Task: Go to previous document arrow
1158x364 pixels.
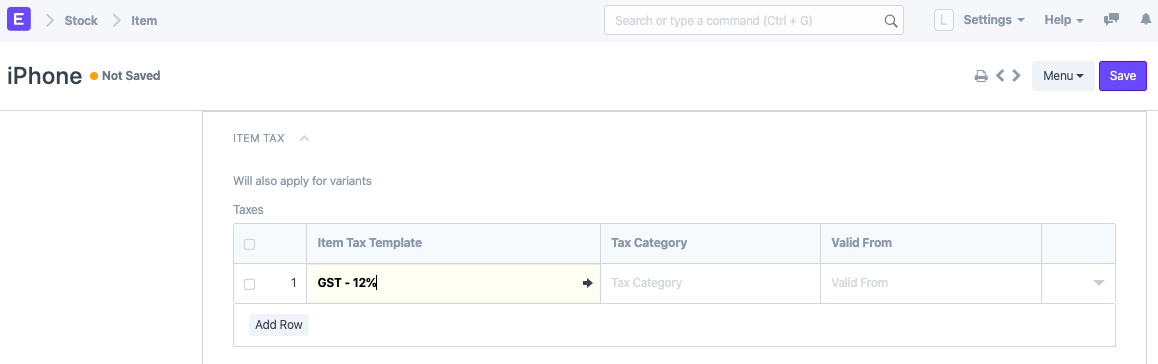Action: [x=1001, y=75]
